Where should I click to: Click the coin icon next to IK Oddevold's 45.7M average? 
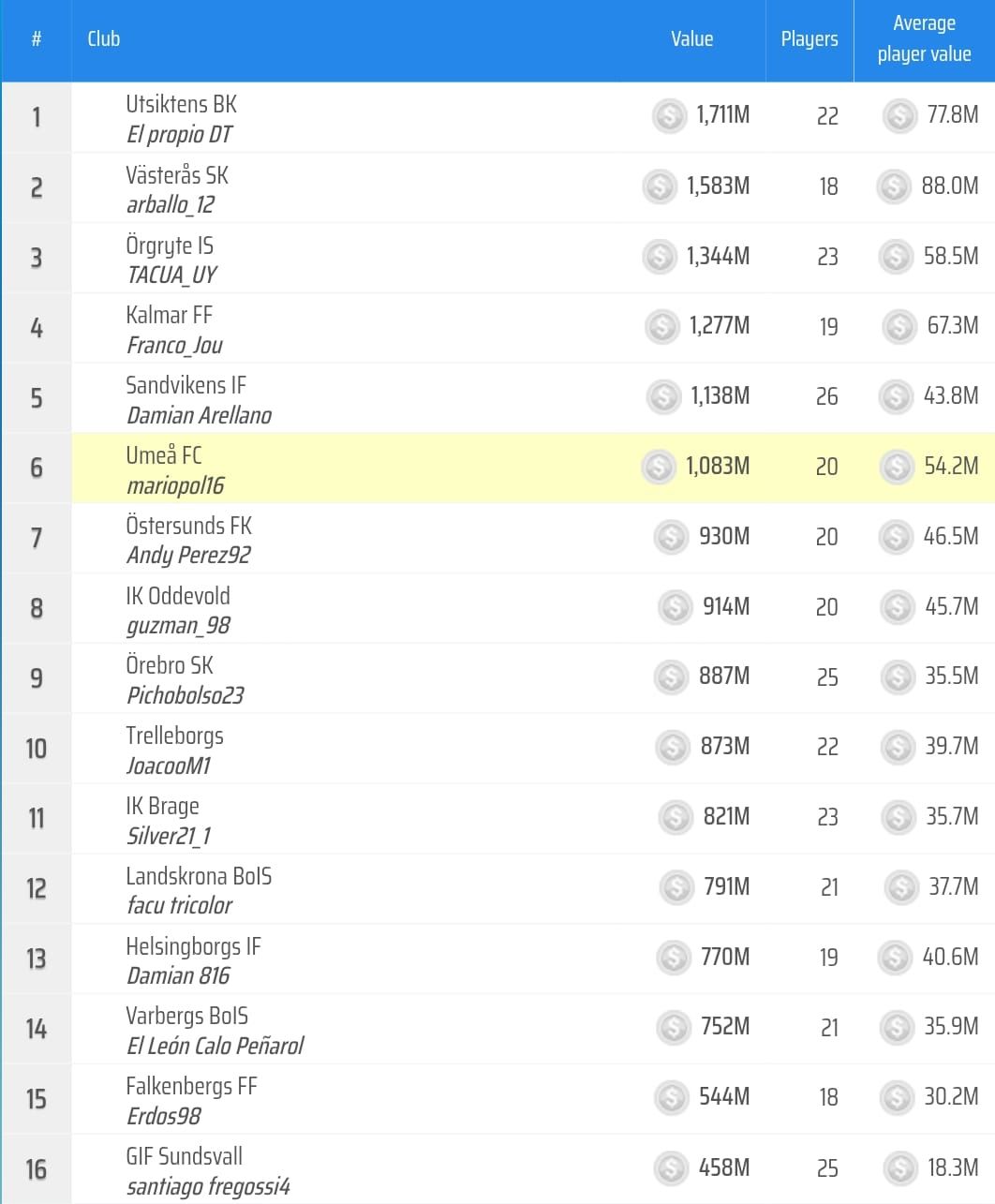pos(898,607)
